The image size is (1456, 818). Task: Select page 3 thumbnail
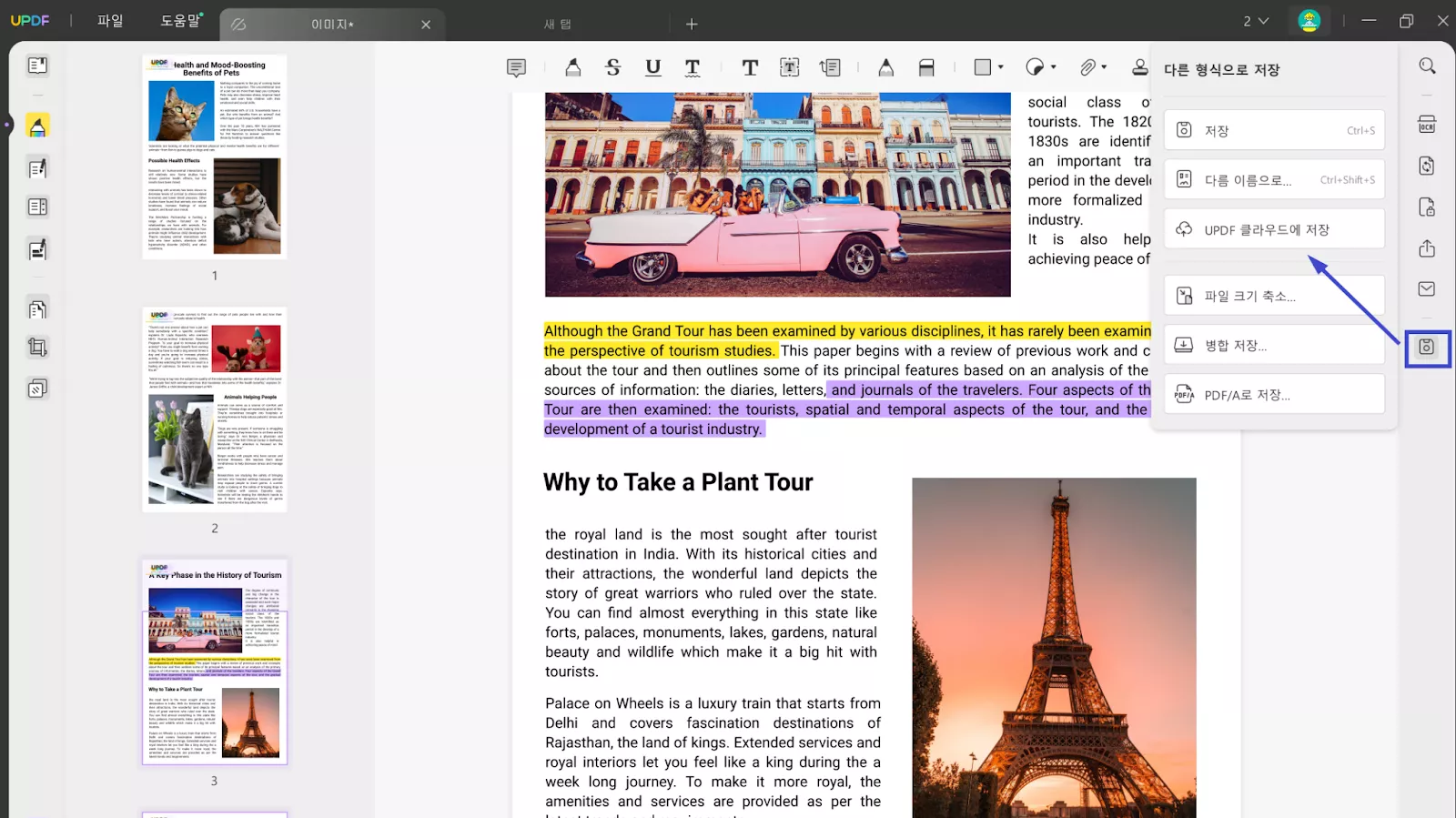pos(215,661)
